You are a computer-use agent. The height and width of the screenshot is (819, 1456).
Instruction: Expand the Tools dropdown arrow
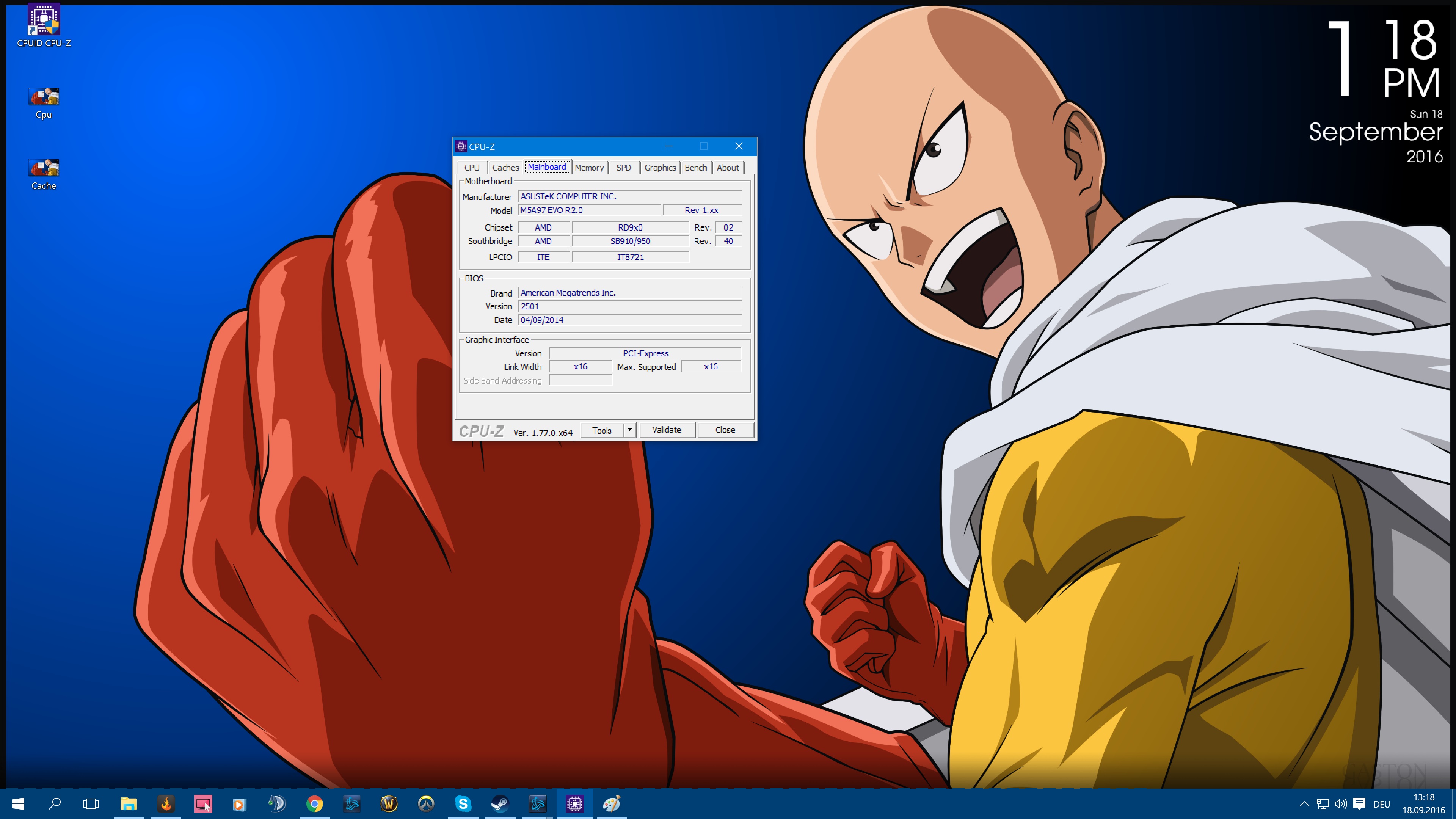coord(630,430)
